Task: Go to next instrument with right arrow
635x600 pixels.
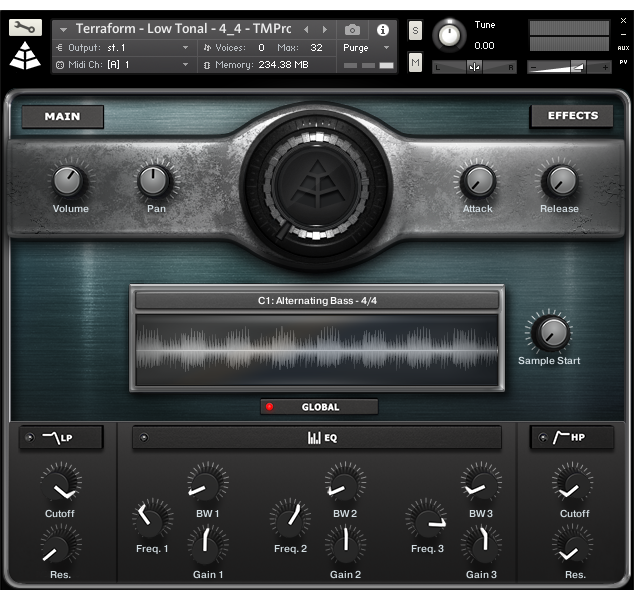Action: 324,30
